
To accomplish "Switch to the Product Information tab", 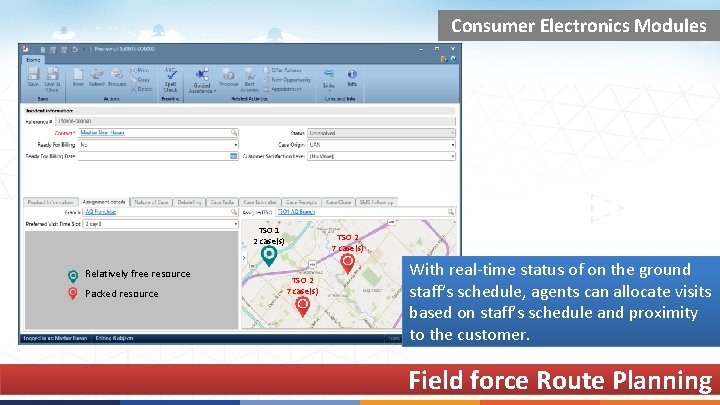I will [x=51, y=202].
